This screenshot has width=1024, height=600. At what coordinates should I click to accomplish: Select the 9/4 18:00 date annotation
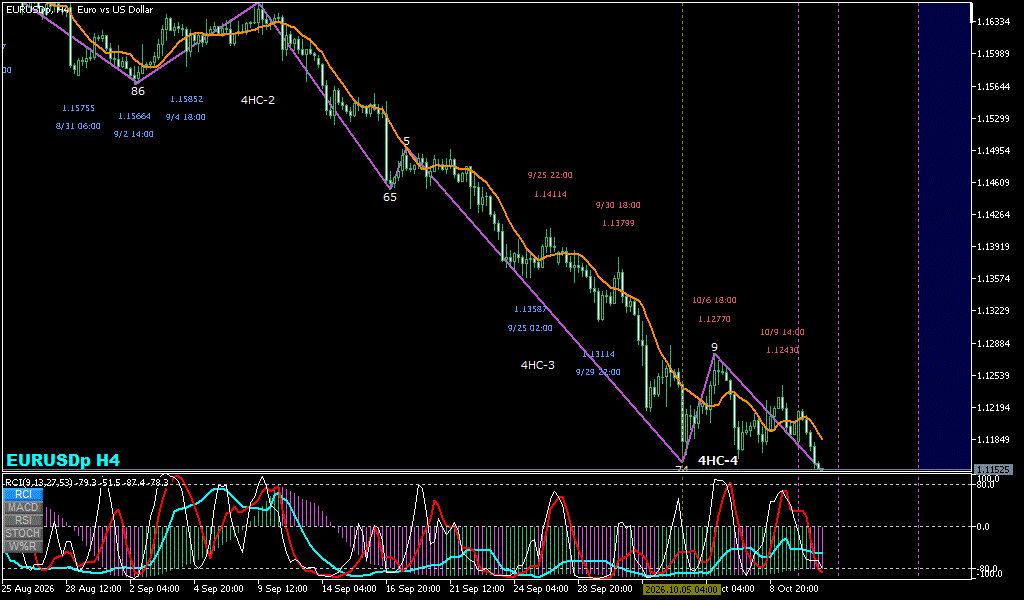pos(185,118)
